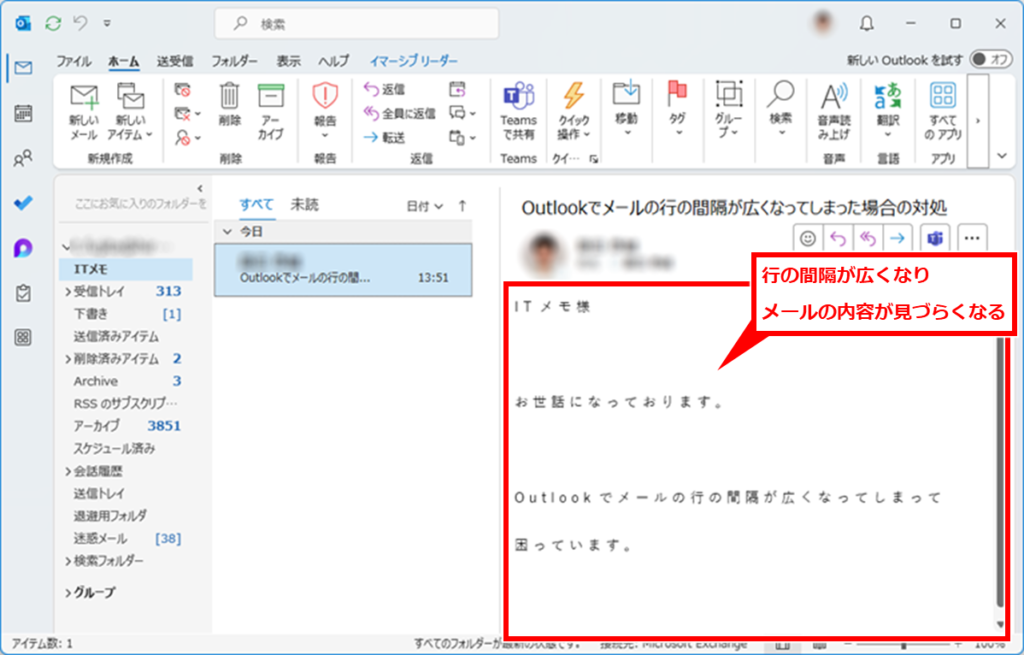This screenshot has height=655, width=1024.
Task: Collapse the 今日 group header
Action: [227, 232]
